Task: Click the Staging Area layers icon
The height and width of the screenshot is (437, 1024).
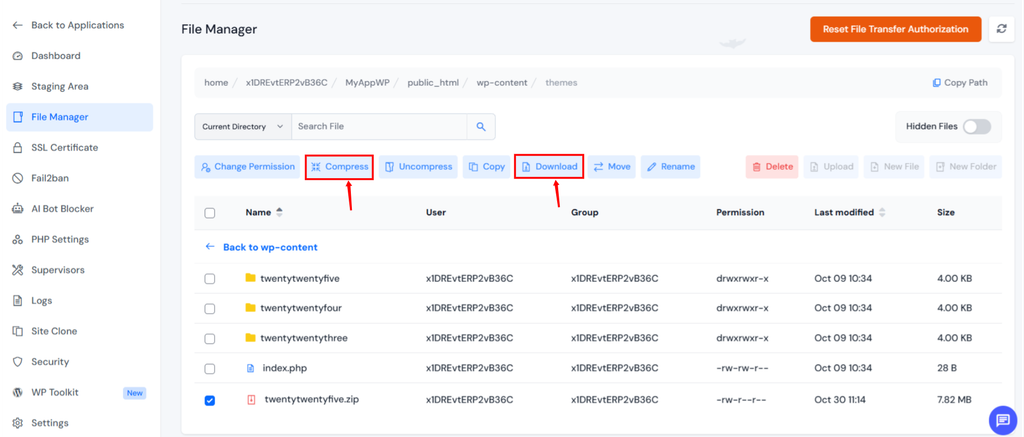Action: 18,87
